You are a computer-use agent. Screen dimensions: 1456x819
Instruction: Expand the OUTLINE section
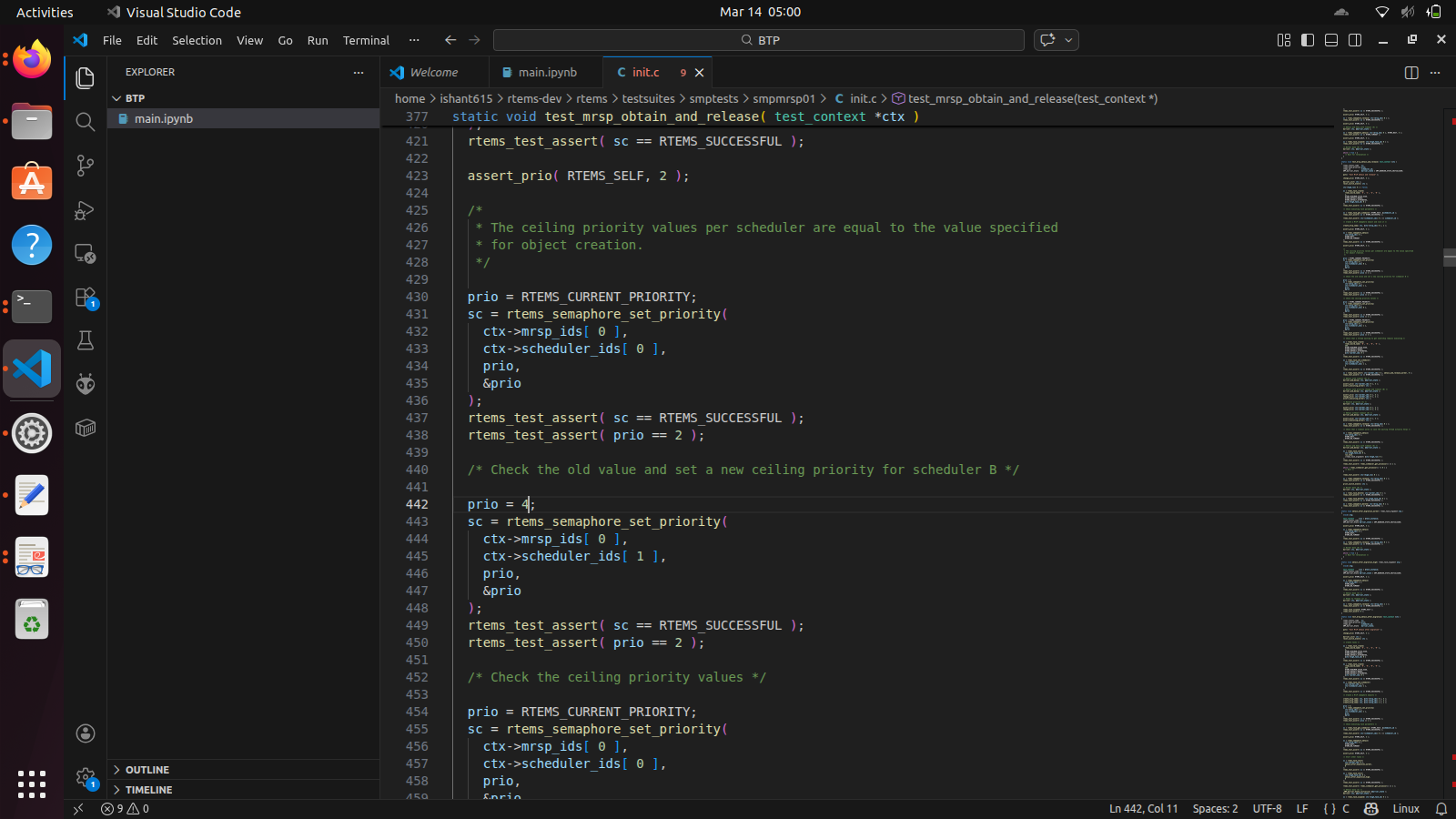(147, 770)
